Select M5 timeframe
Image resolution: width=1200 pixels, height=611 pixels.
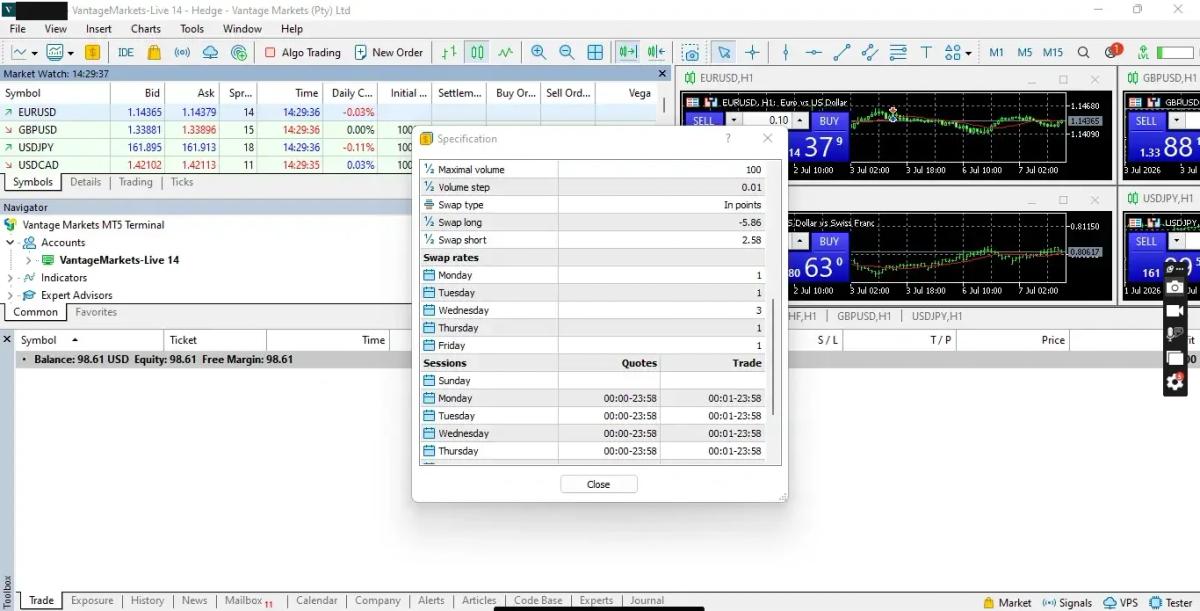(1025, 52)
